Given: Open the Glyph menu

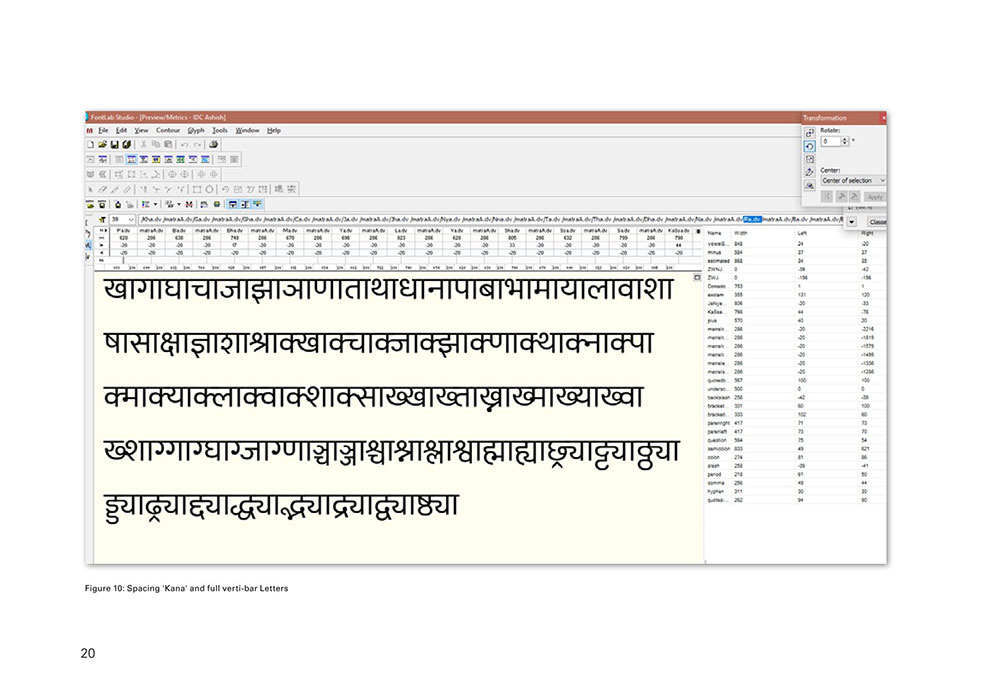Looking at the screenshot, I should tap(196, 130).
